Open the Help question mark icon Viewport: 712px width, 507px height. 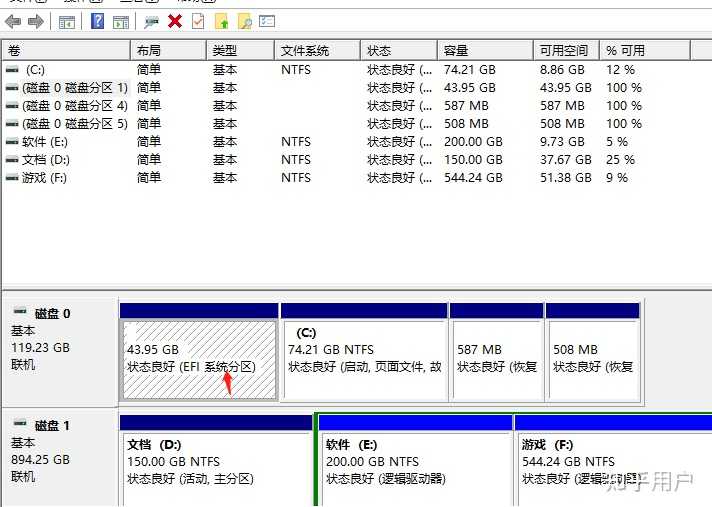click(x=98, y=21)
